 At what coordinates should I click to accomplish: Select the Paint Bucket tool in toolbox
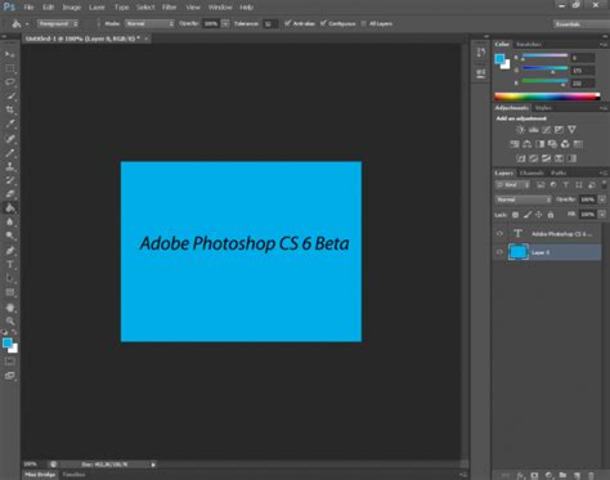10,208
